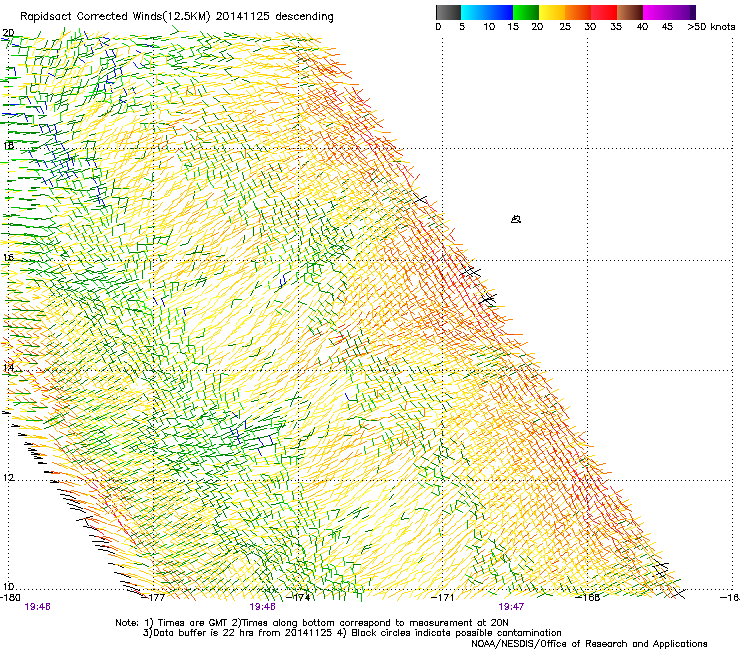Click the latitude axis label '16'
Image resolution: width=740 pixels, height=650 pixels.
click(x=8, y=258)
